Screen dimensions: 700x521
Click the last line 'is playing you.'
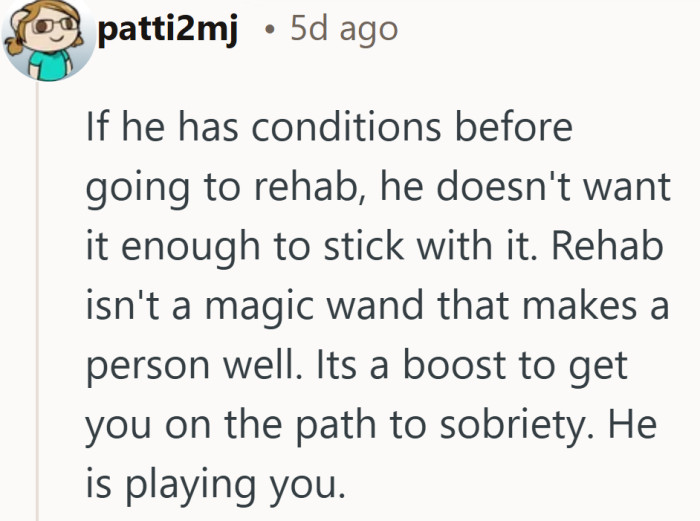(216, 484)
